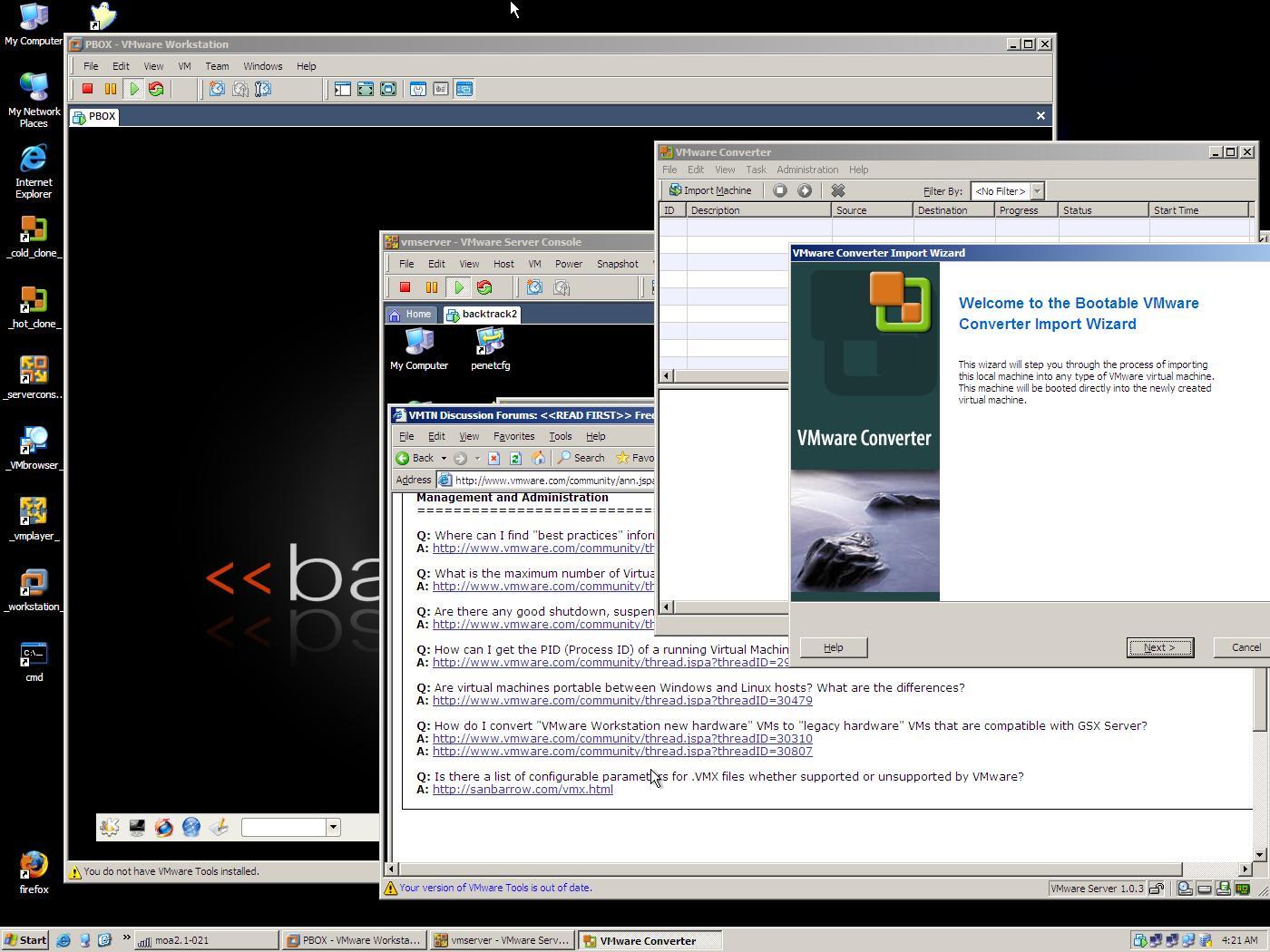Go to the IE Home page icon

[x=538, y=458]
